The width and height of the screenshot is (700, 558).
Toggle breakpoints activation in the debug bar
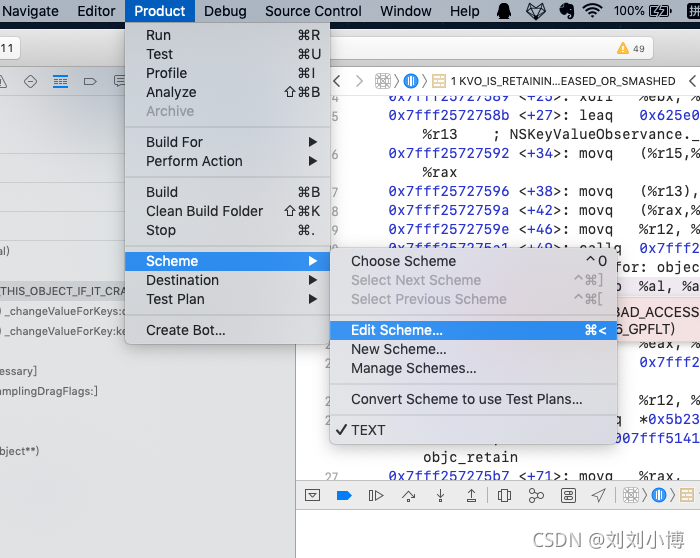[x=344, y=496]
